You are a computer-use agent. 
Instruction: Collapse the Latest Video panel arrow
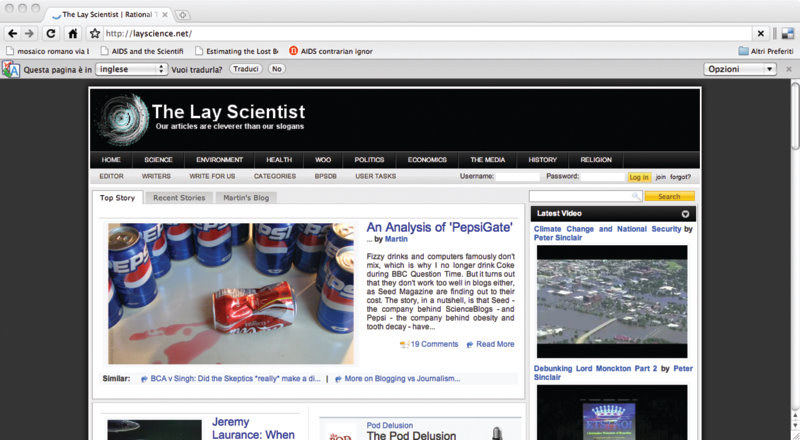[685, 214]
